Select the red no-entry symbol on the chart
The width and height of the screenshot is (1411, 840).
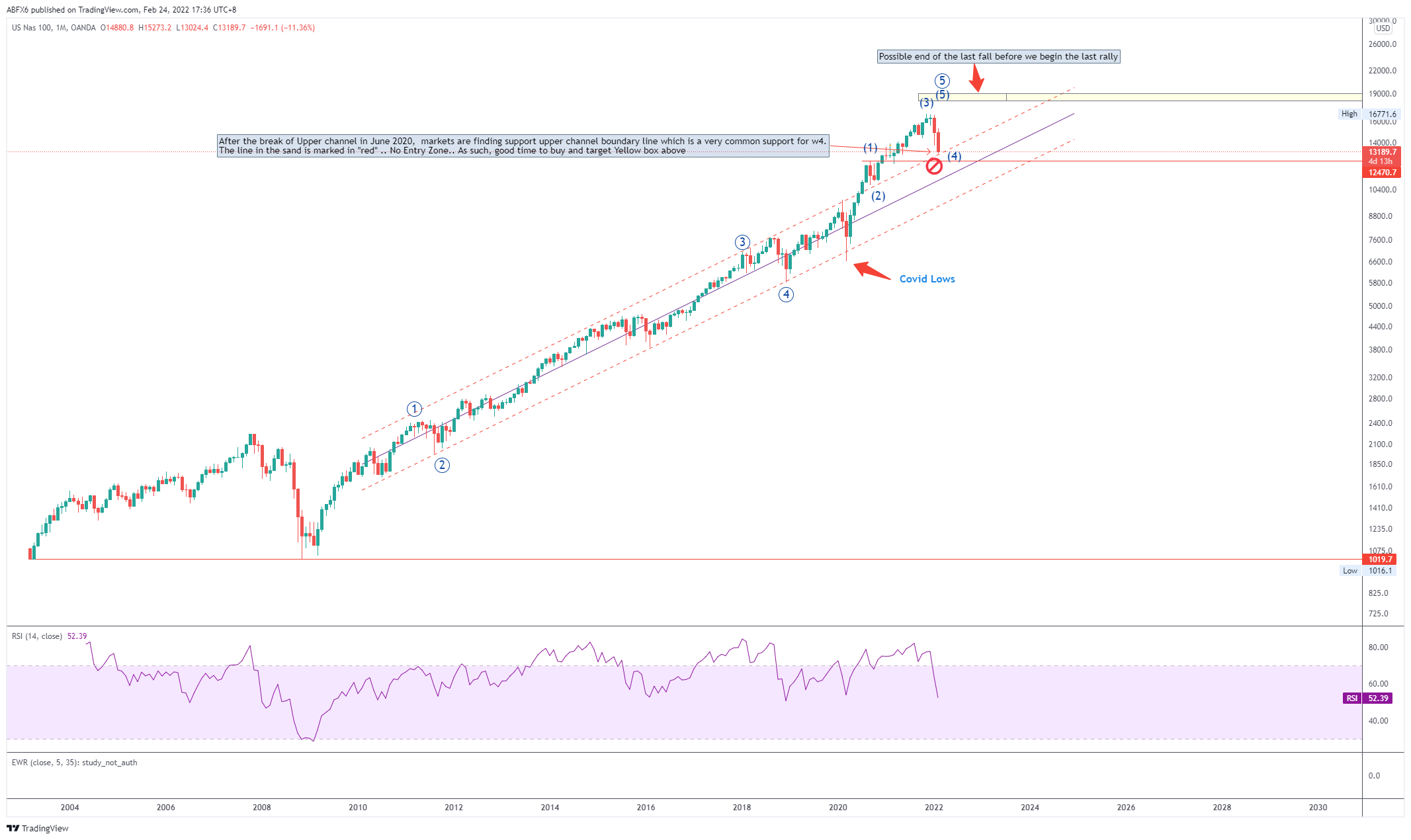933,166
